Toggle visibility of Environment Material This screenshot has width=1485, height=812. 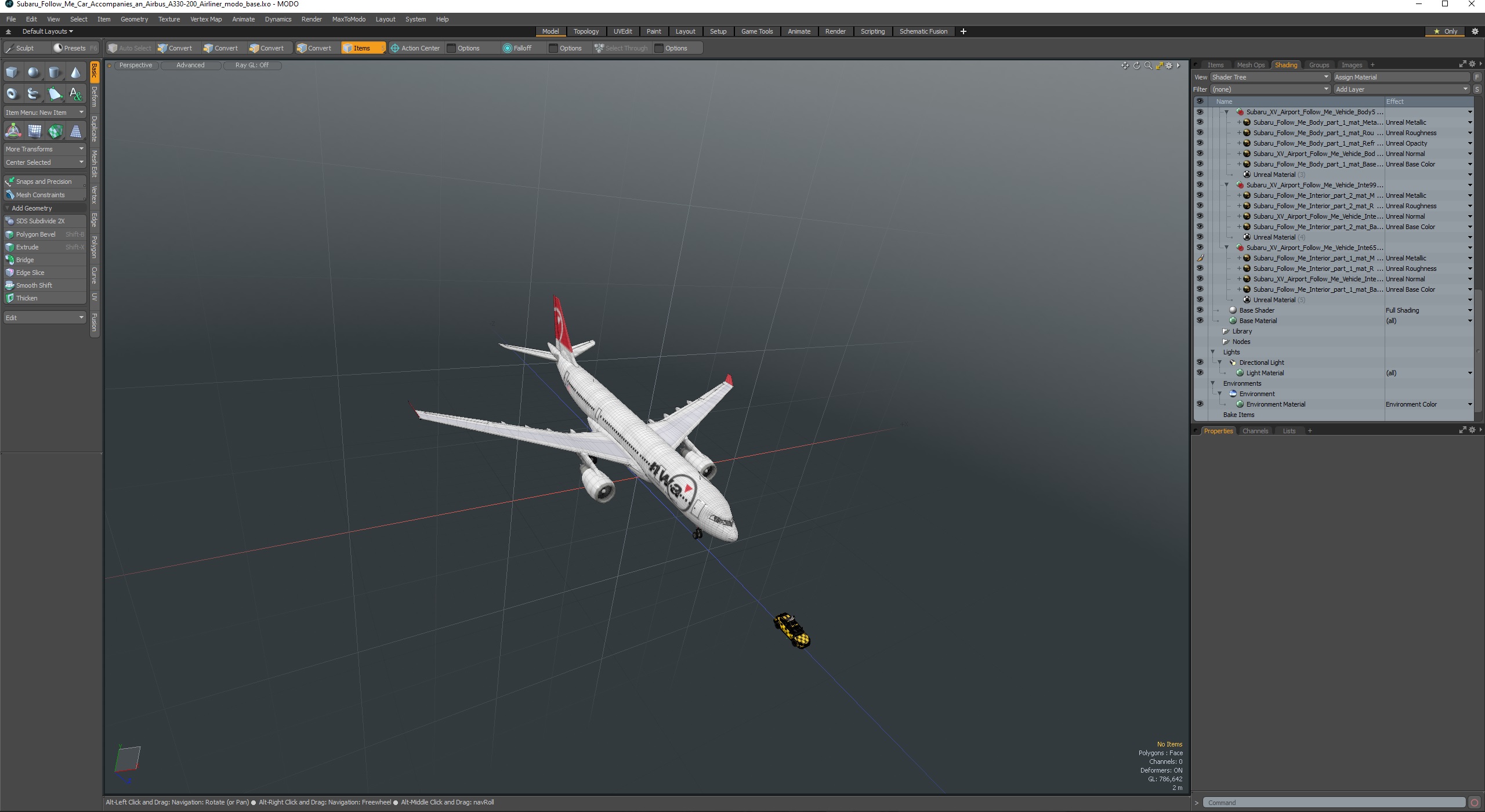point(1200,404)
